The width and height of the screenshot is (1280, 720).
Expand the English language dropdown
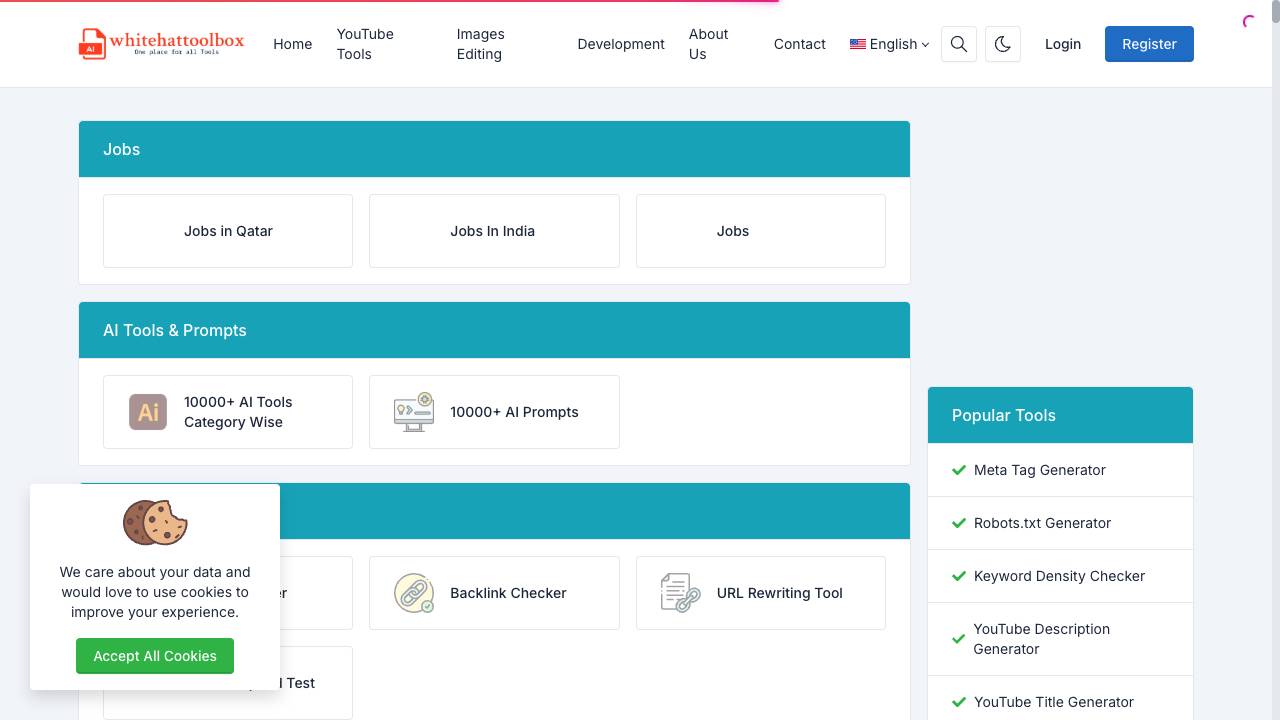tap(890, 44)
